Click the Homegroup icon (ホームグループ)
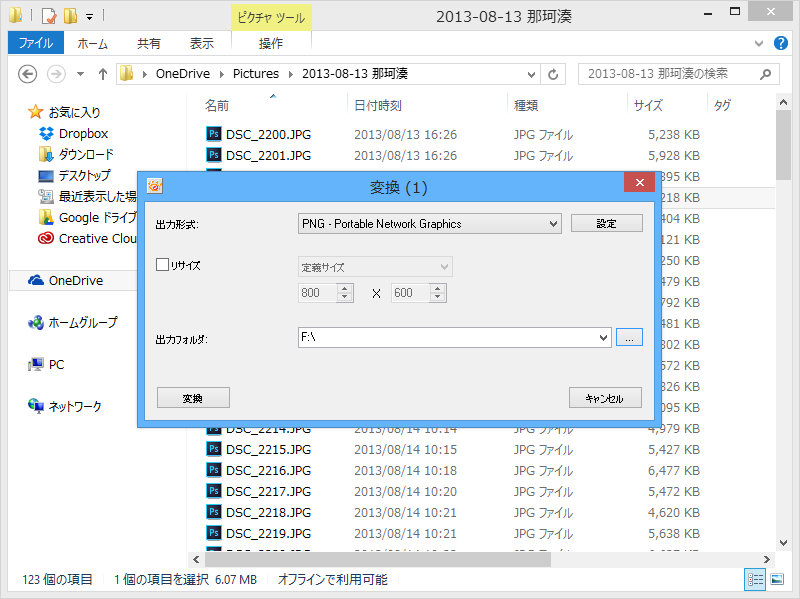 [36, 322]
